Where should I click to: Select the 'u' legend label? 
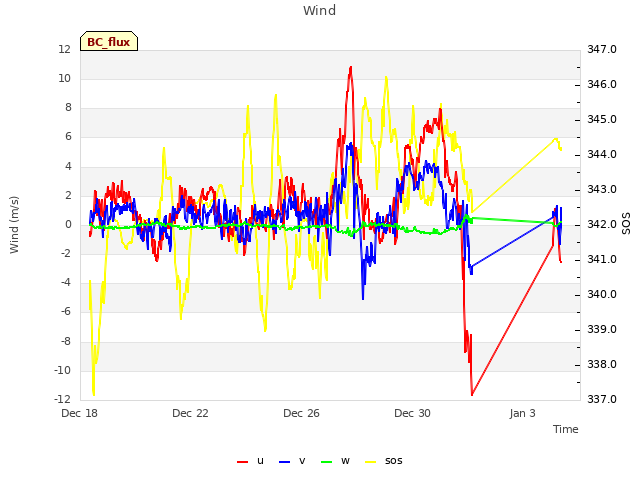[x=260, y=461]
